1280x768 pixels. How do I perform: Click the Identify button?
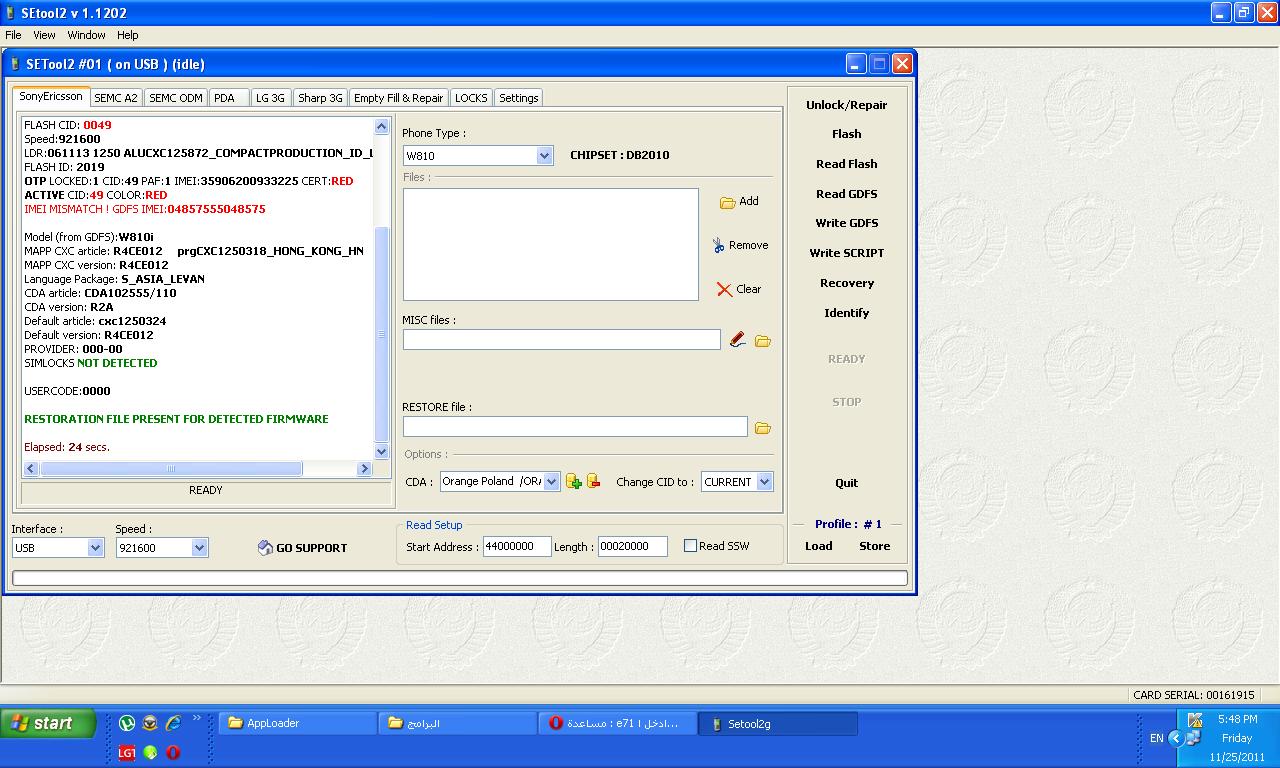pos(846,313)
